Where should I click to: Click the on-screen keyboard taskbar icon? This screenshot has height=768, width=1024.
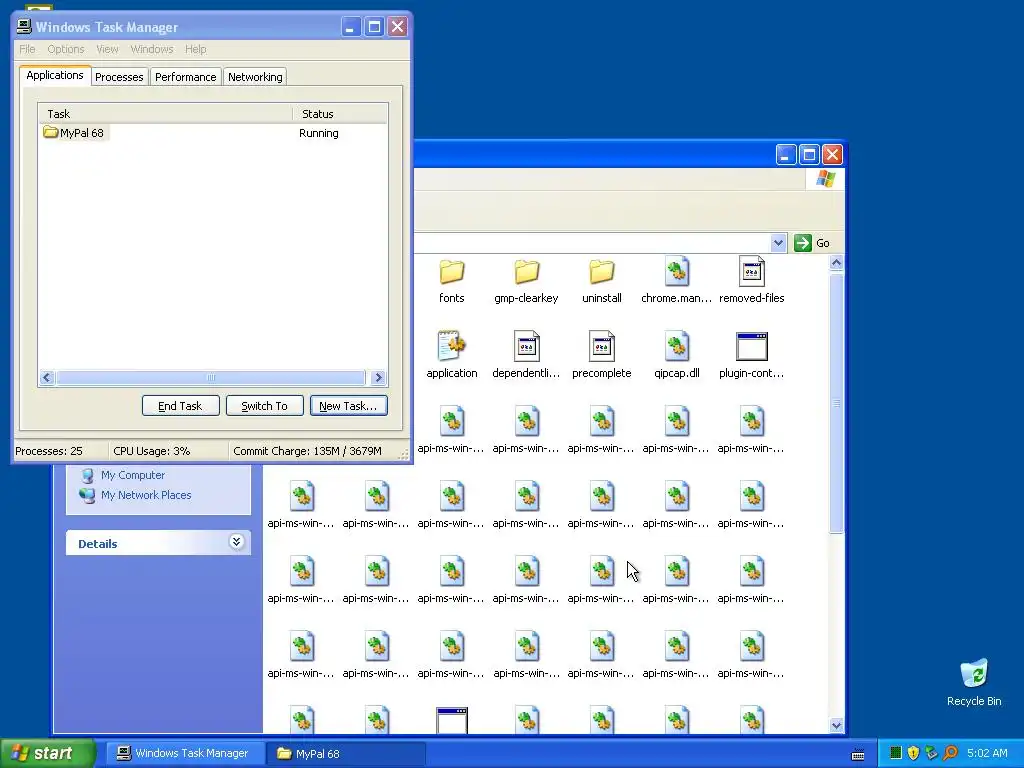(x=858, y=755)
